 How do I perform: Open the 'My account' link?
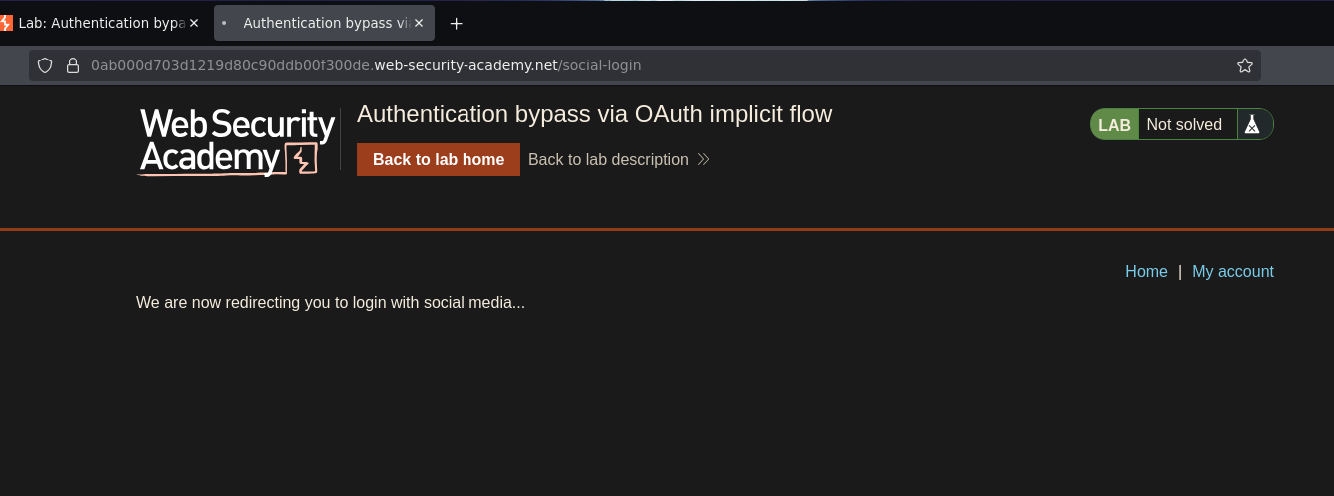tap(1233, 271)
